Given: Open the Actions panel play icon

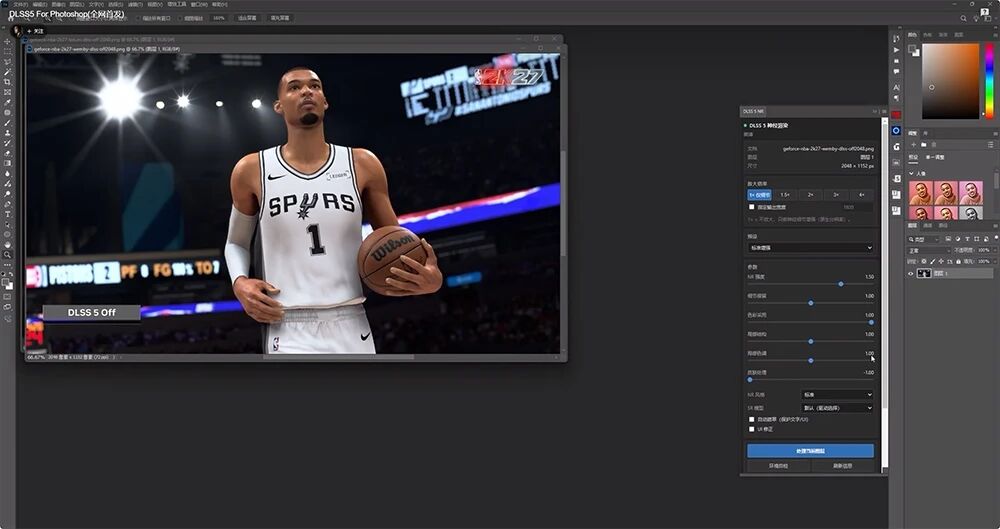Looking at the screenshot, I should click(896, 50).
